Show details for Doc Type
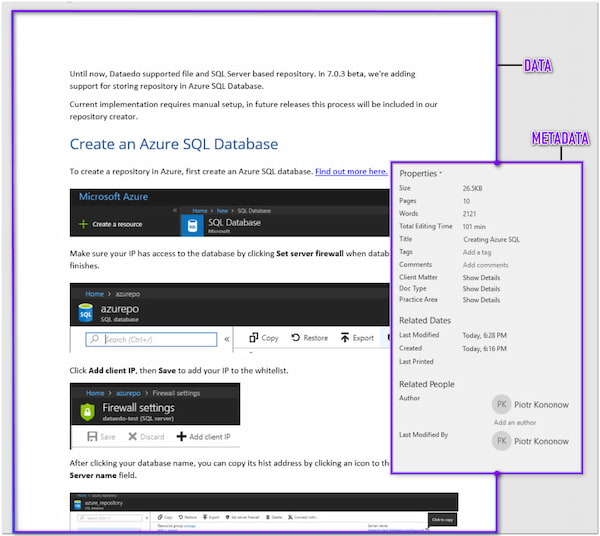 coord(481,288)
